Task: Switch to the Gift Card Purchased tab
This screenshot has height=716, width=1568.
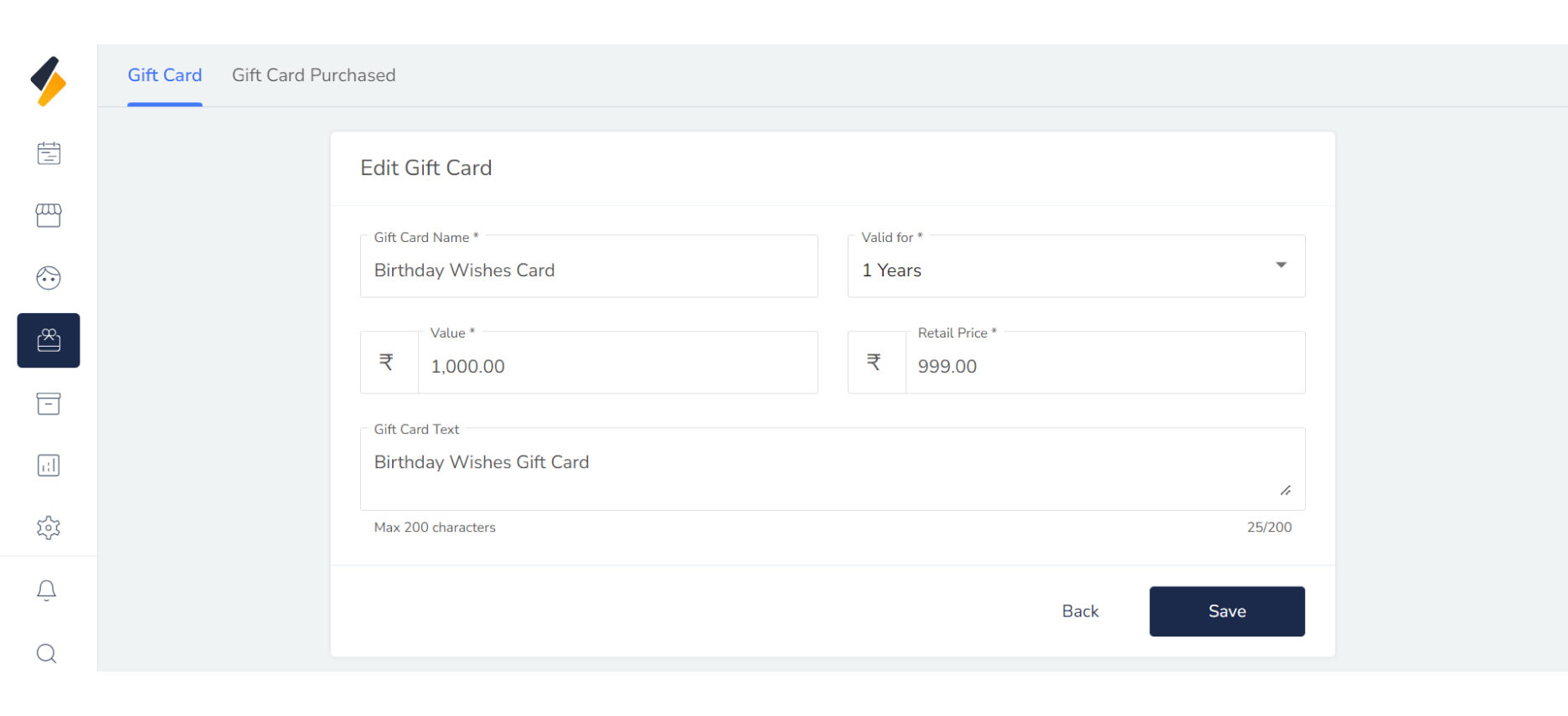Action: [x=313, y=75]
